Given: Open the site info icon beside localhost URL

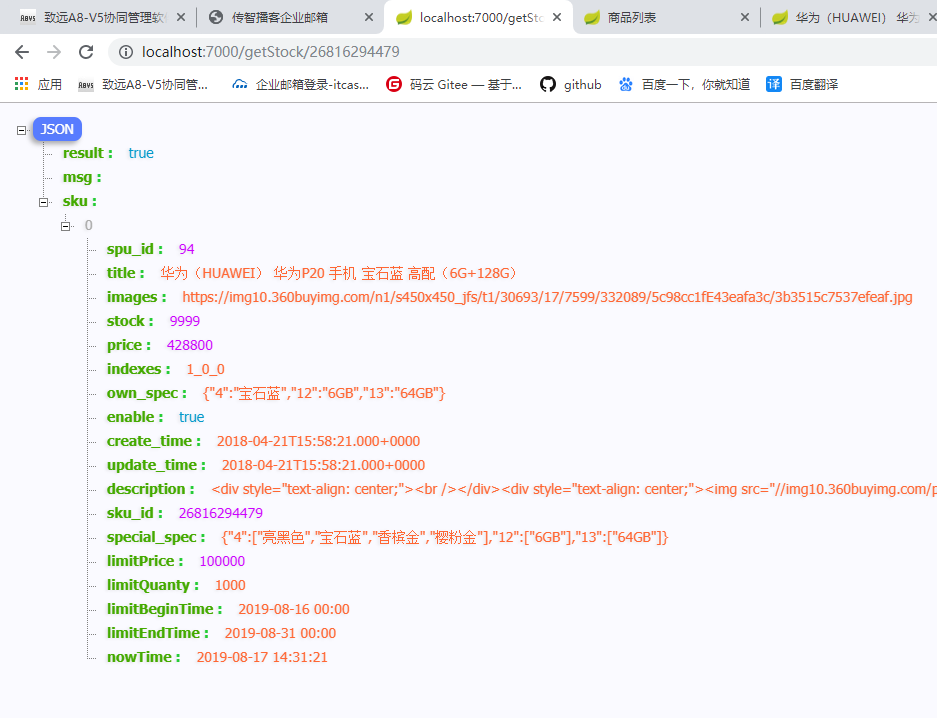Looking at the screenshot, I should [x=125, y=52].
